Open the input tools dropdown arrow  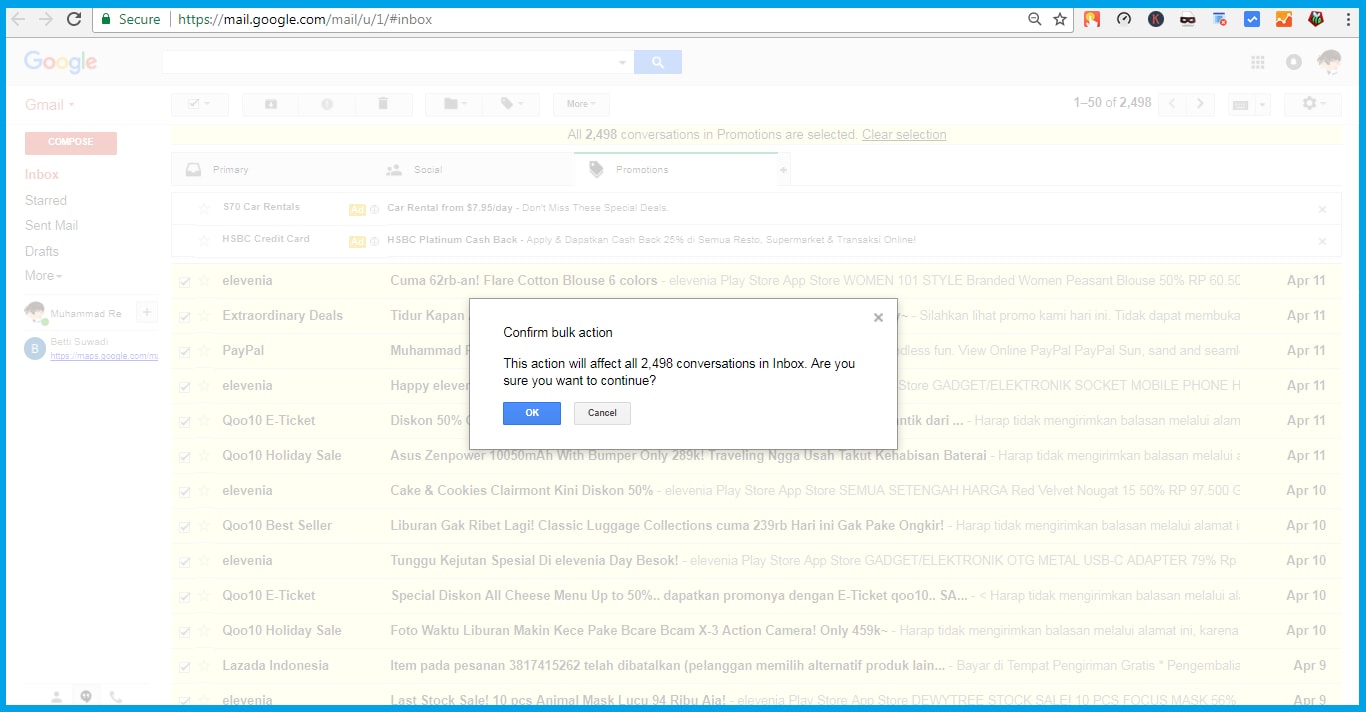coord(1262,105)
